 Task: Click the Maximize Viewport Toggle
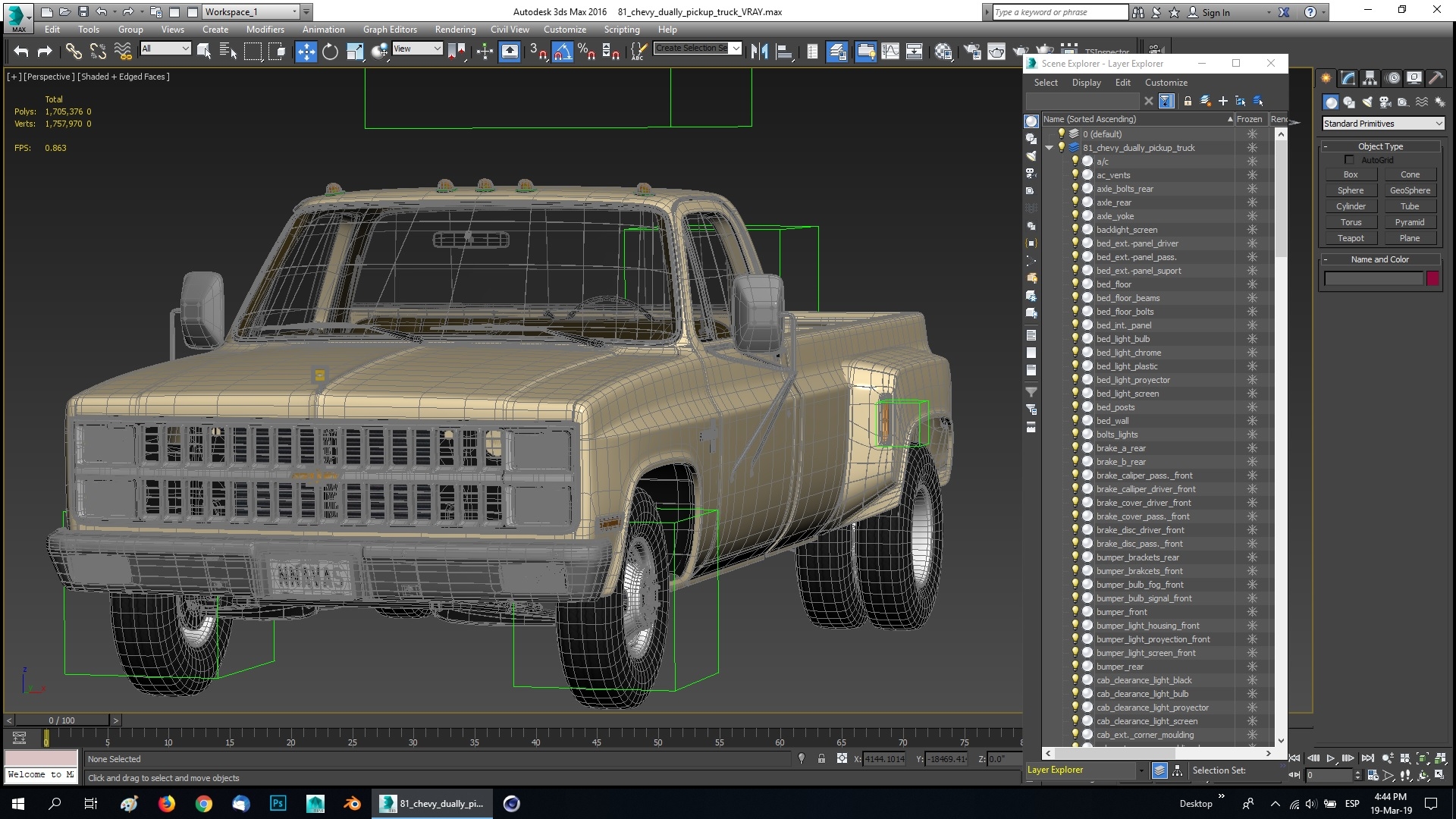click(1440, 775)
